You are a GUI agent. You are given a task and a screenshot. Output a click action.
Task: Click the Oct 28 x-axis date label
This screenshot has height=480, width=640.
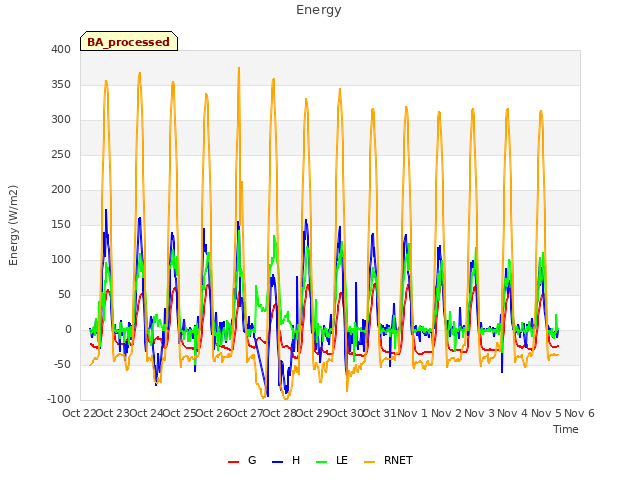pos(280,413)
